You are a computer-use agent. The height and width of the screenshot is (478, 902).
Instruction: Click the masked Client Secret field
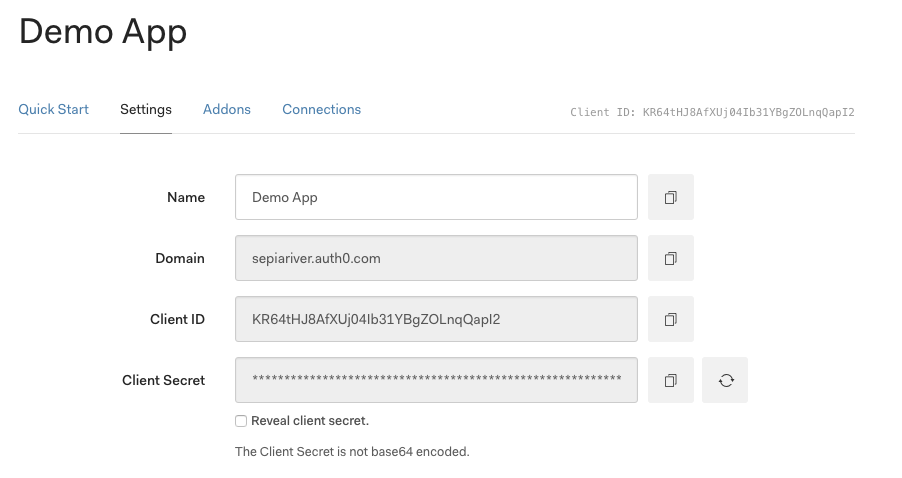tap(436, 380)
